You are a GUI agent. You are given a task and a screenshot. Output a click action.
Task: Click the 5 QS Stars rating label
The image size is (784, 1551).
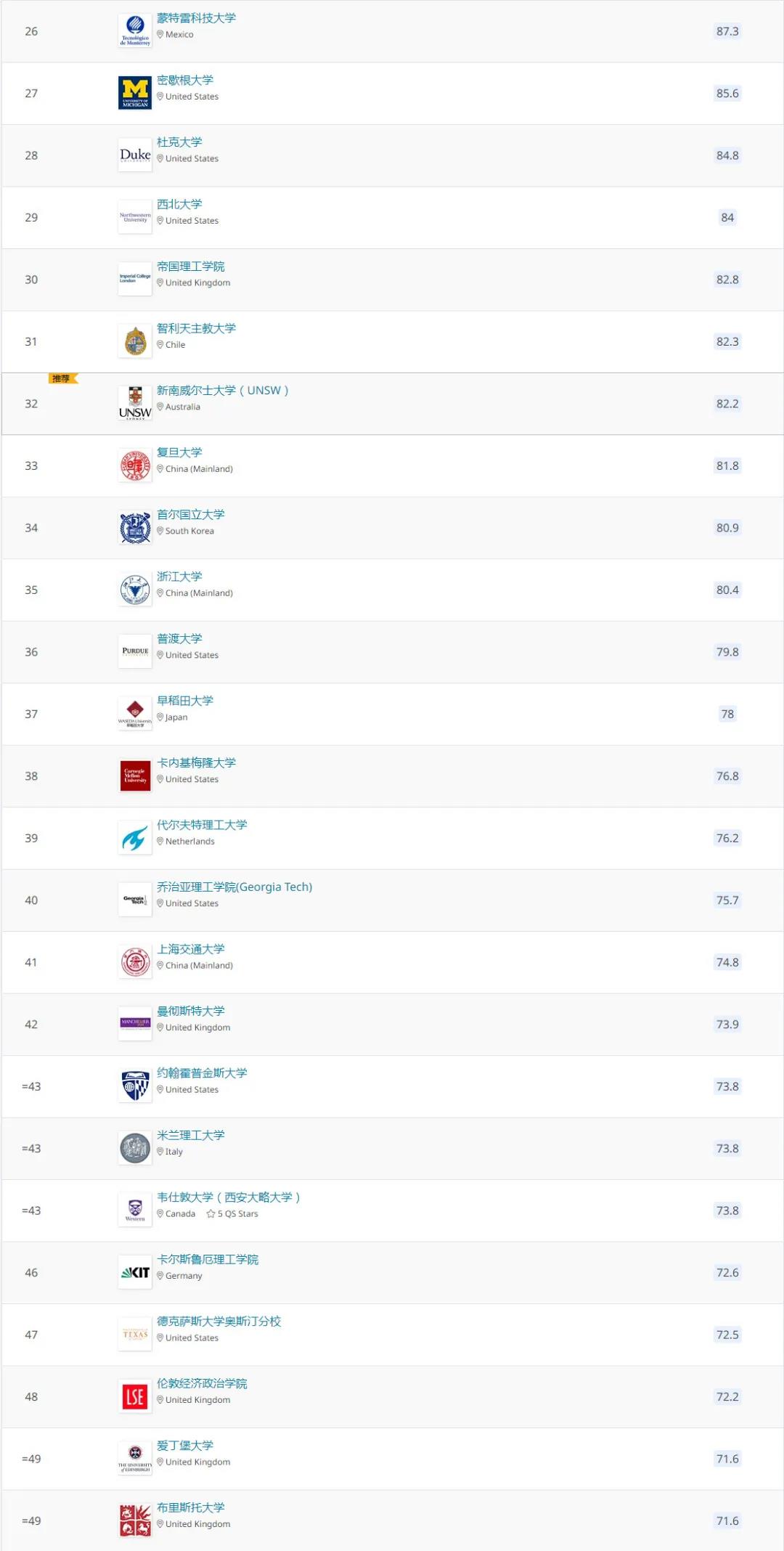(233, 1214)
